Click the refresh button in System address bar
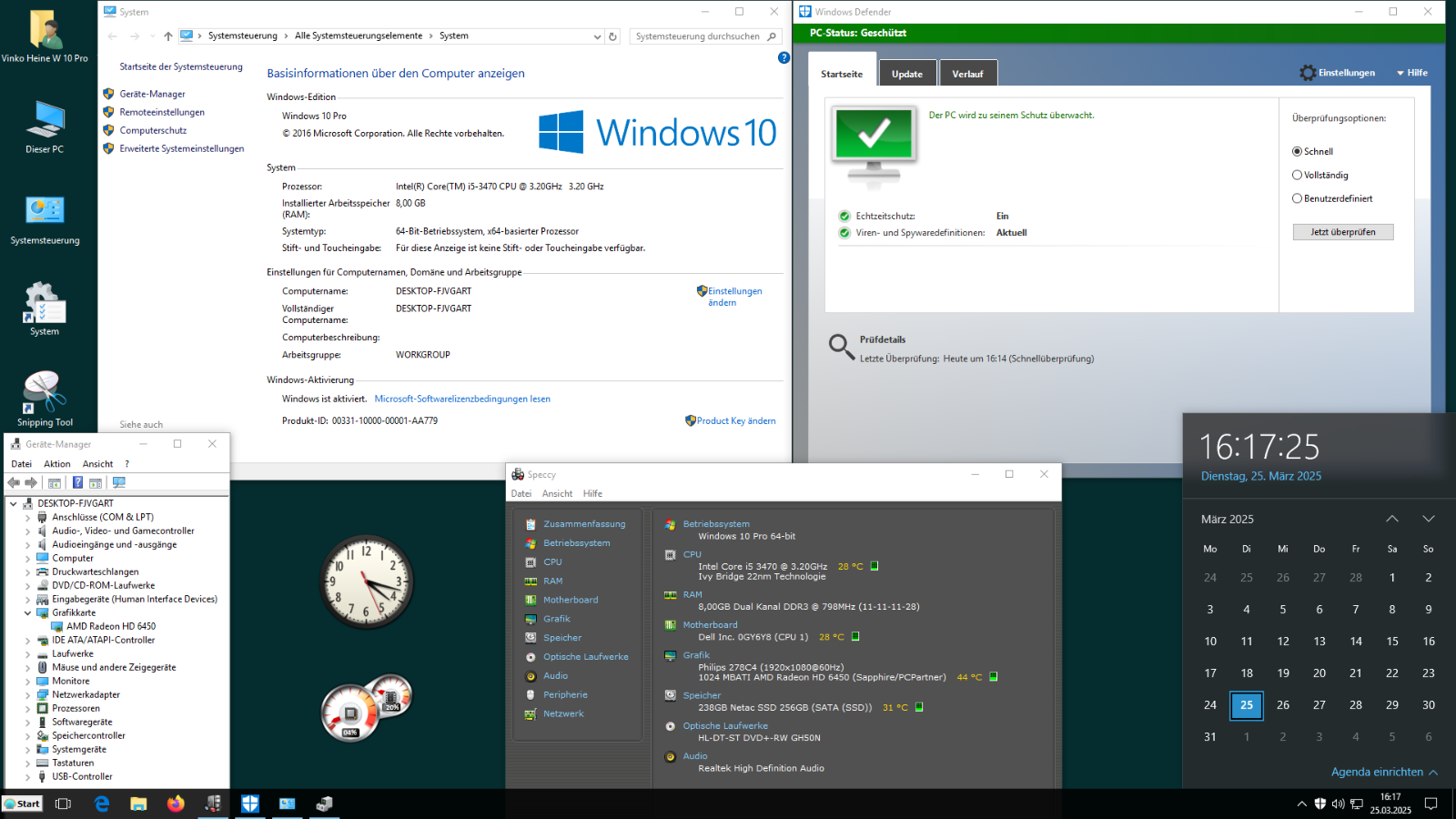Screen dimensions: 1456x819 (x=612, y=36)
